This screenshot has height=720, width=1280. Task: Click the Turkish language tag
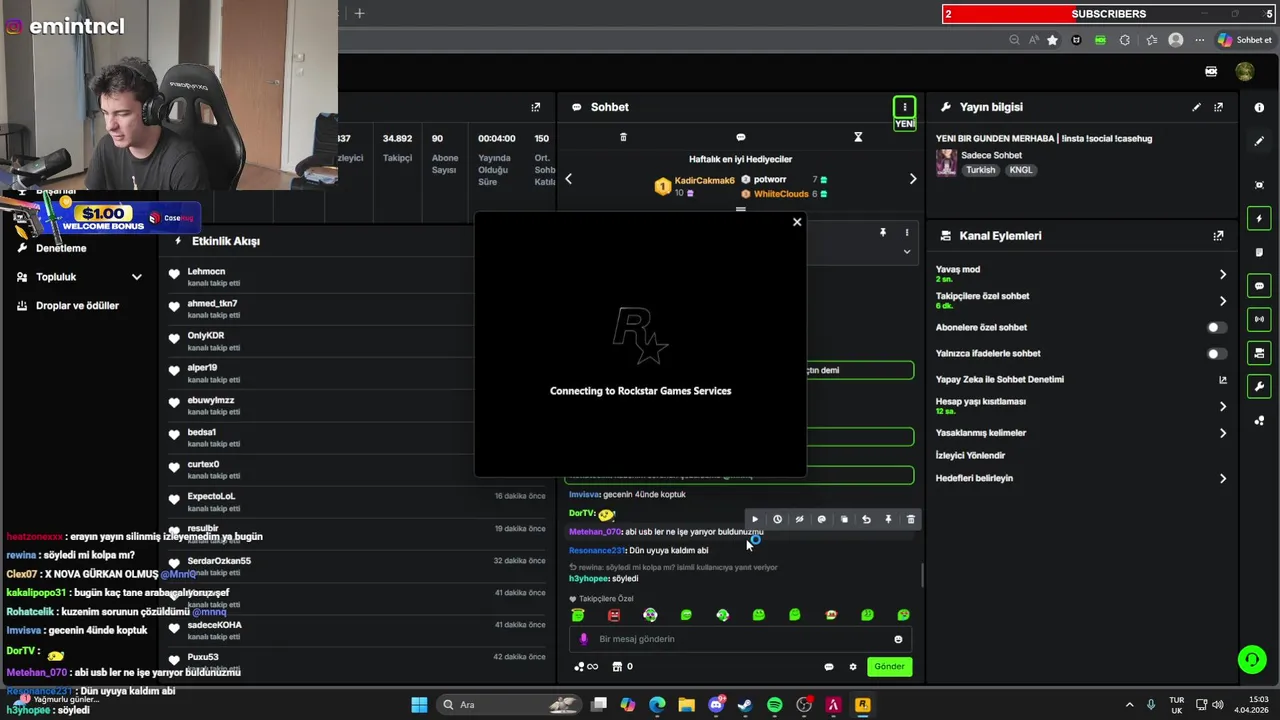[980, 170]
